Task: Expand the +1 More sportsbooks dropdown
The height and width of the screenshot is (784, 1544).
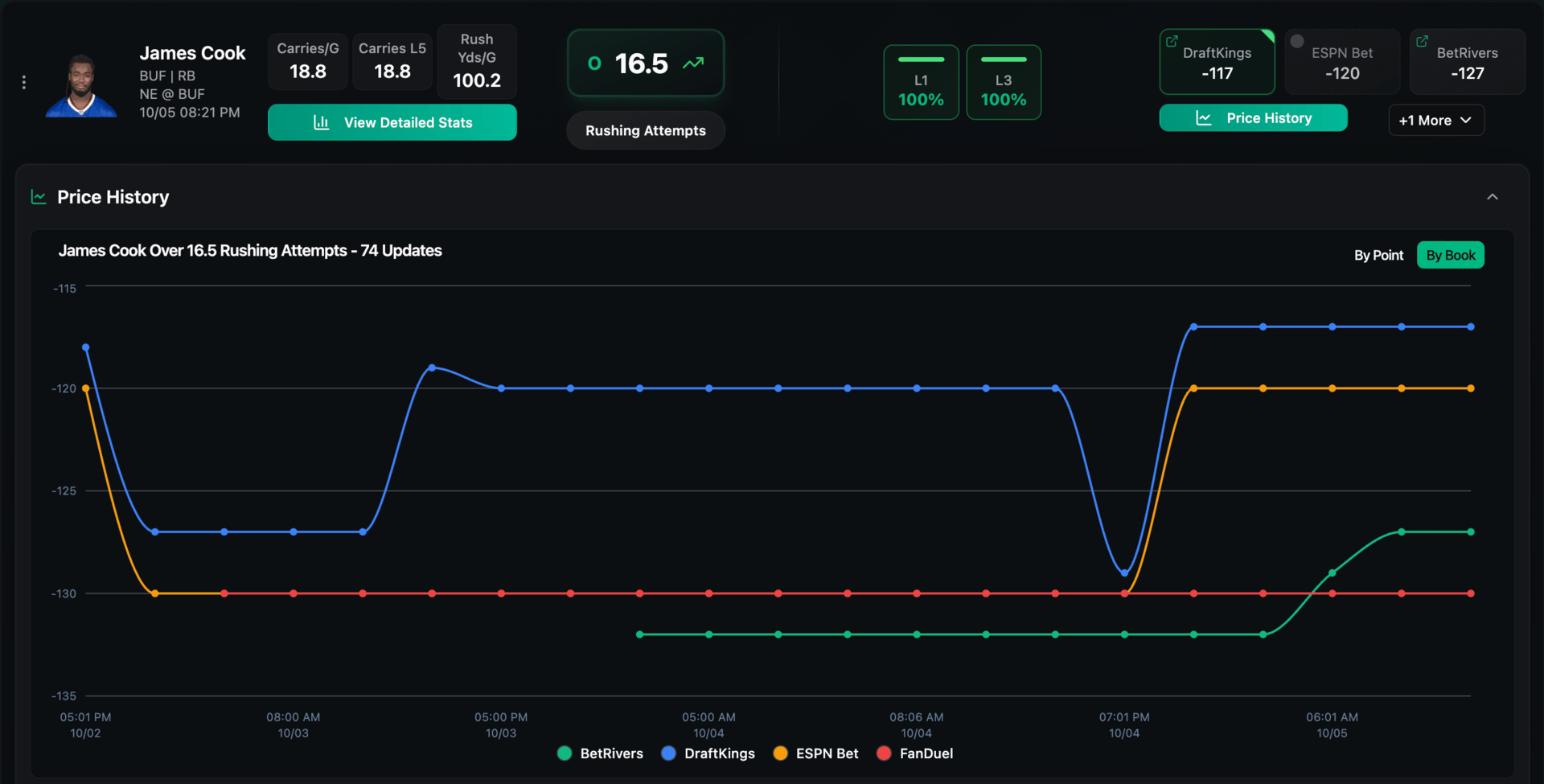Action: [1436, 120]
